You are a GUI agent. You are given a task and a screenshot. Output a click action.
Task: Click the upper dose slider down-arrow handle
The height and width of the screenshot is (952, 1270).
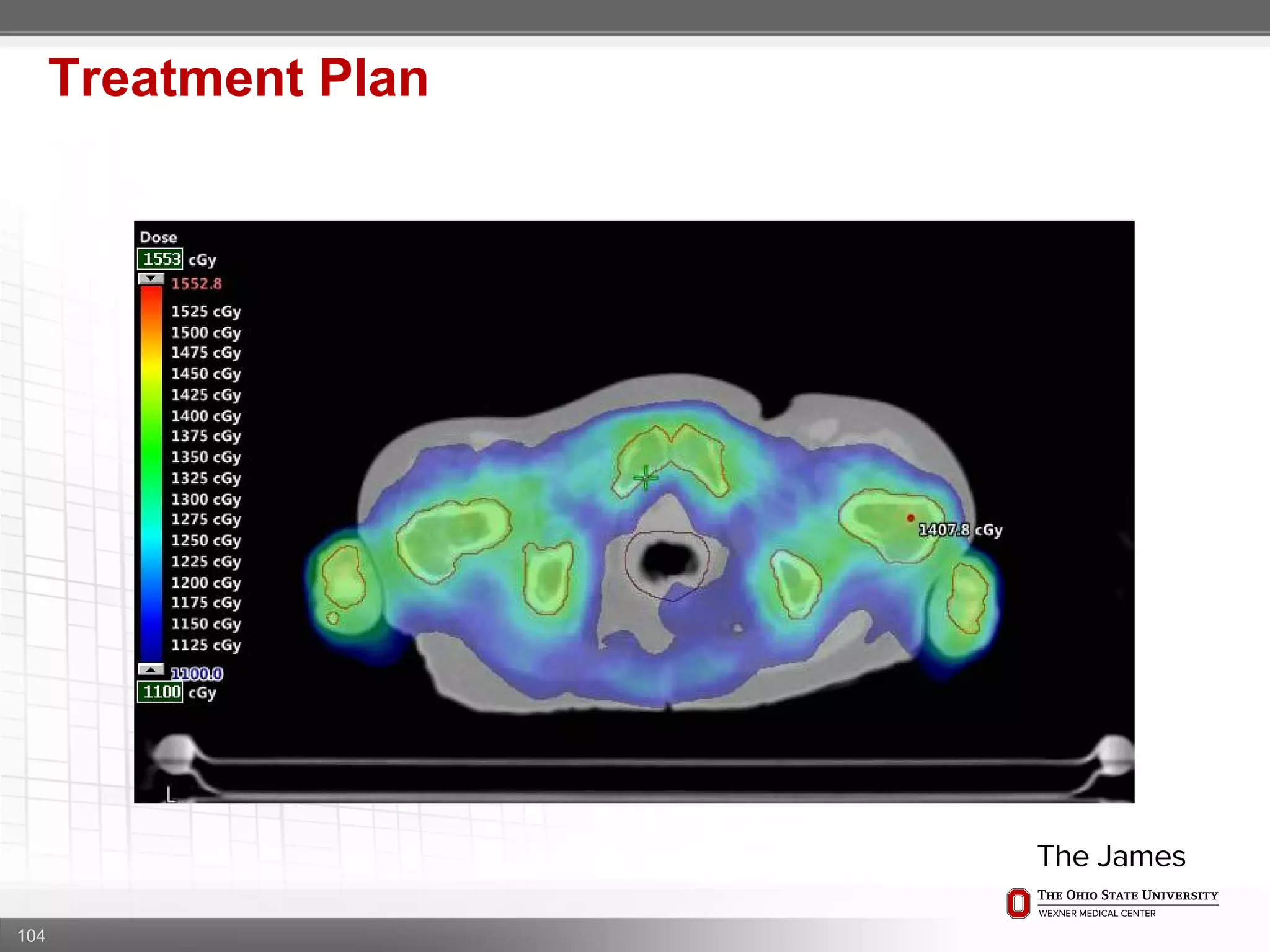coord(151,279)
